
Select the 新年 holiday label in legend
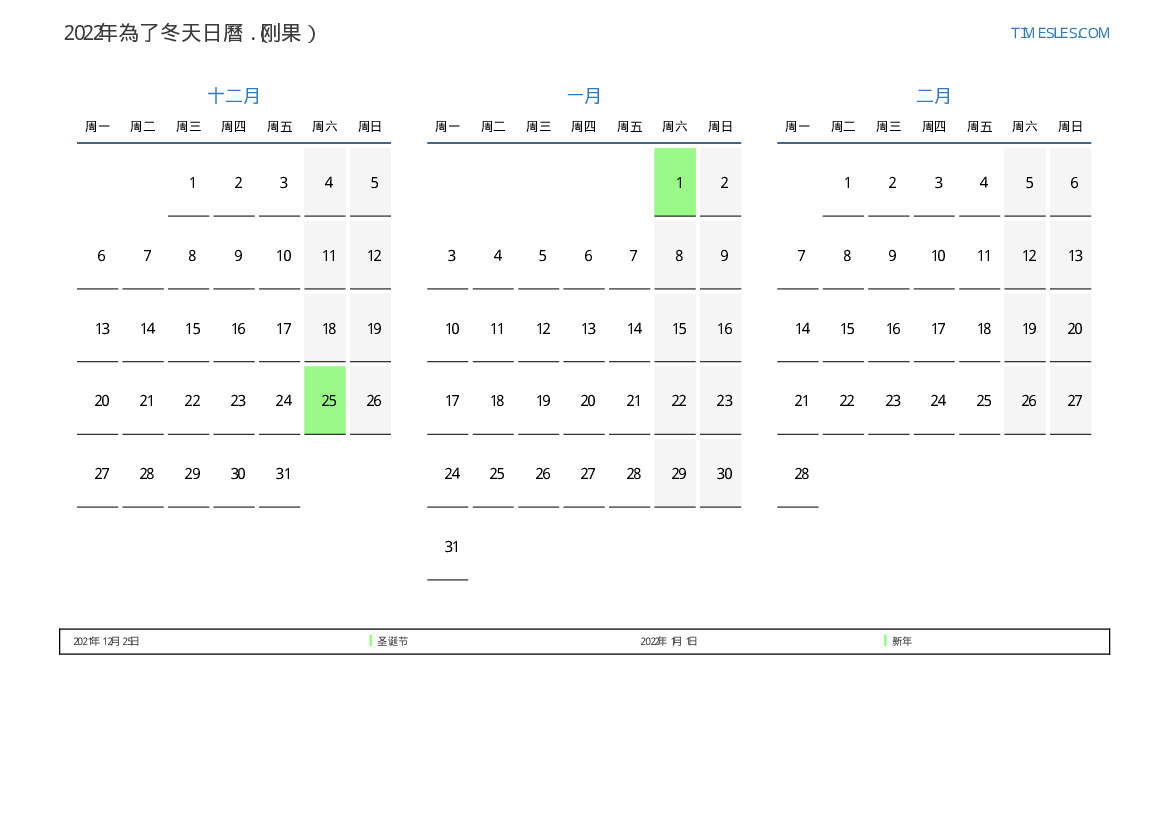click(902, 641)
